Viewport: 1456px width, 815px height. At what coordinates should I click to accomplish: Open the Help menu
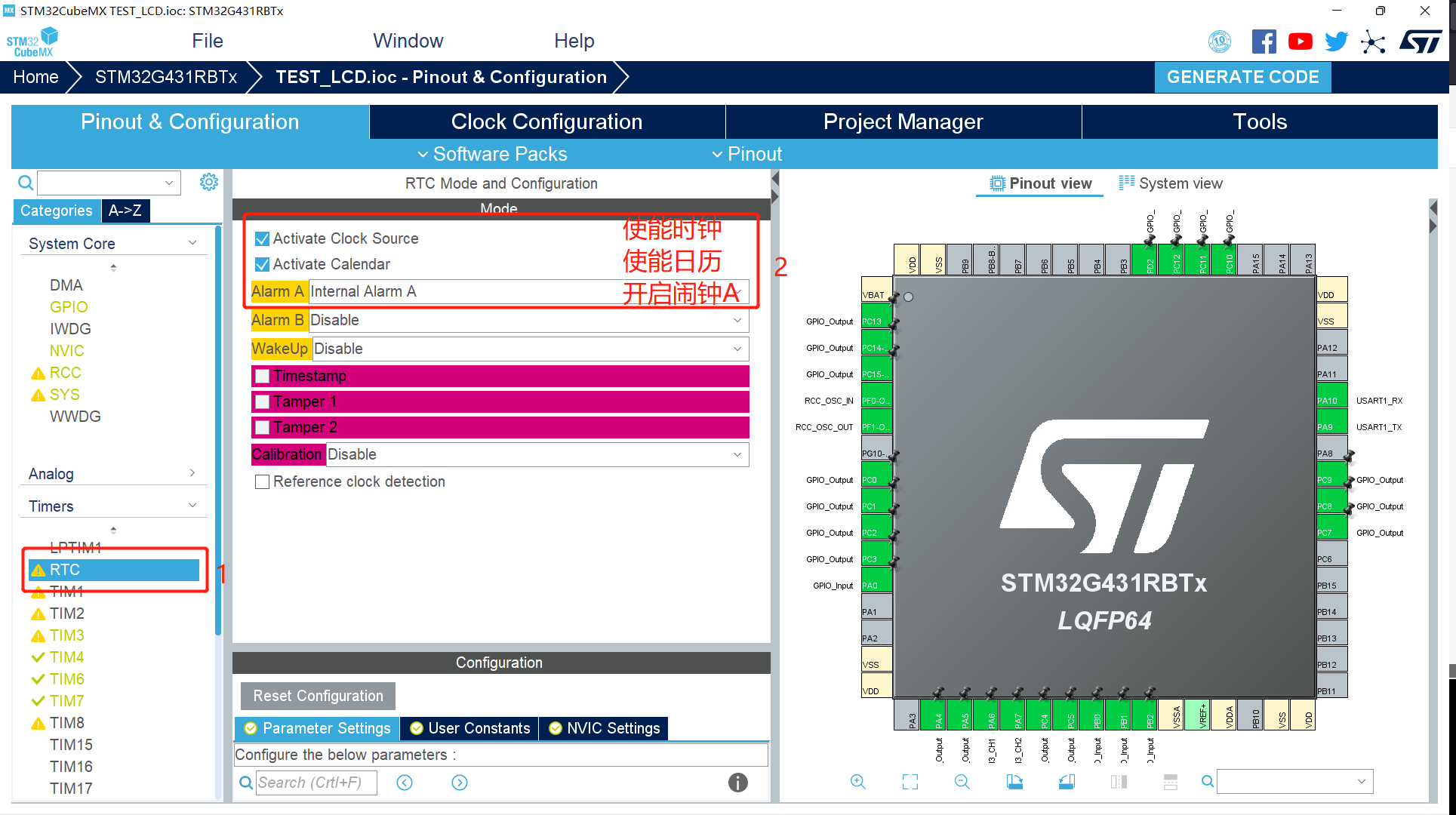(x=574, y=41)
